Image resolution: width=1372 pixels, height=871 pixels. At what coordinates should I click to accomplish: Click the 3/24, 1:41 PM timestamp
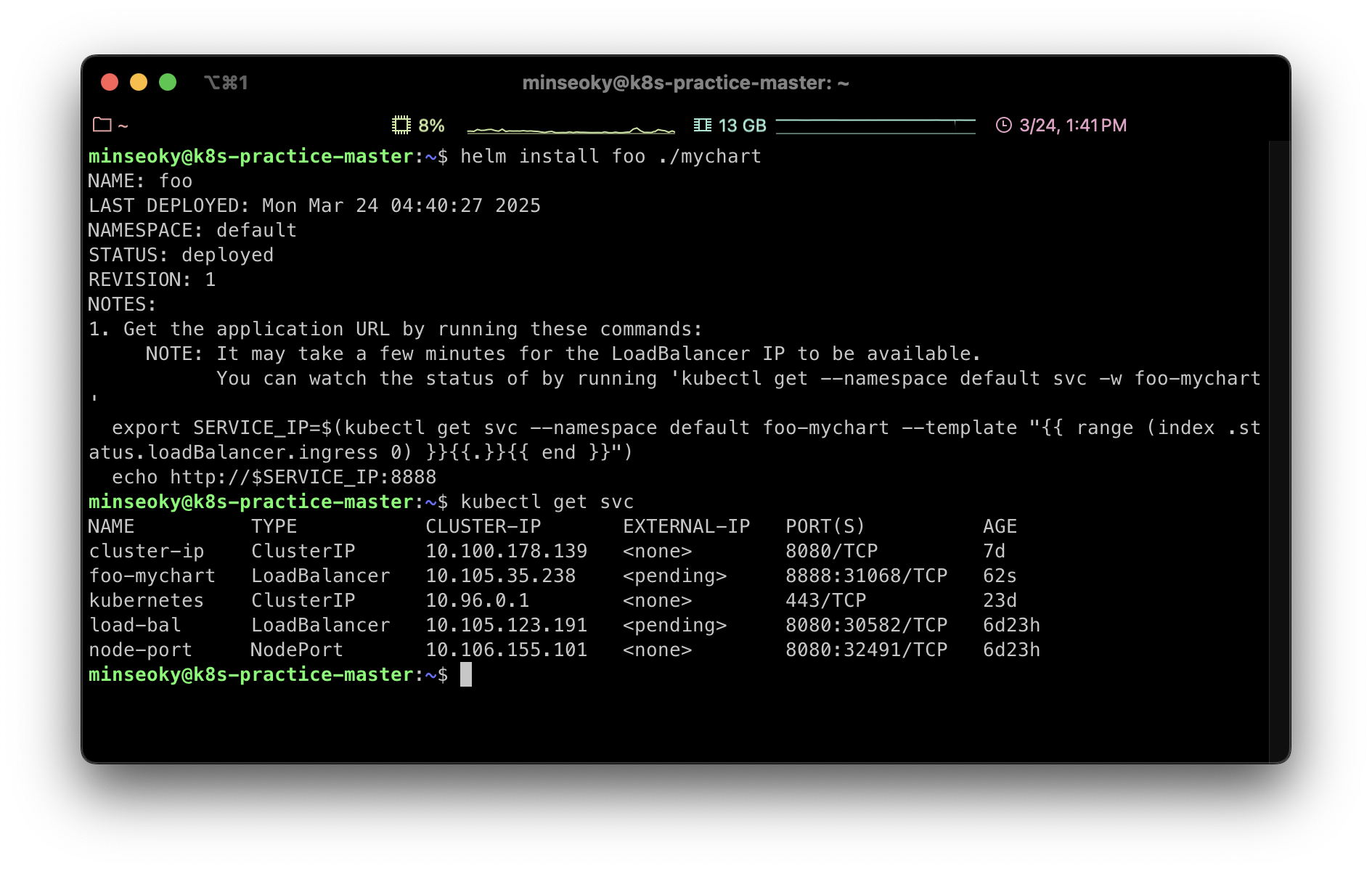1072,126
